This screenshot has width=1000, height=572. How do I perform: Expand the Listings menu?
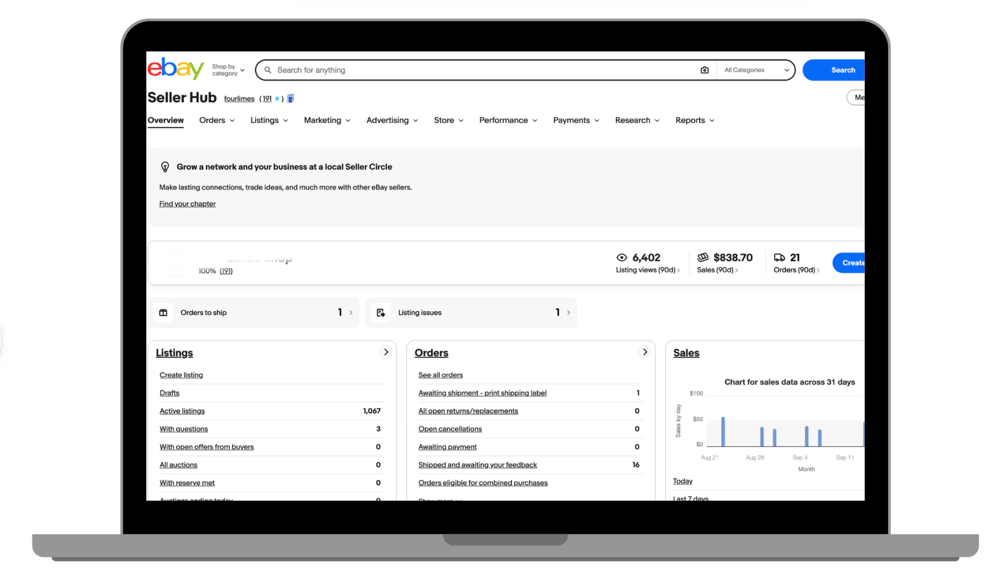click(x=269, y=121)
